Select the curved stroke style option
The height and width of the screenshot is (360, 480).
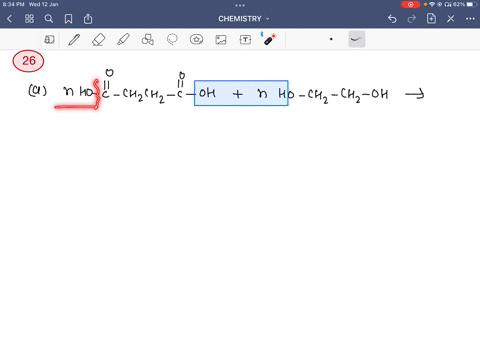tap(357, 39)
